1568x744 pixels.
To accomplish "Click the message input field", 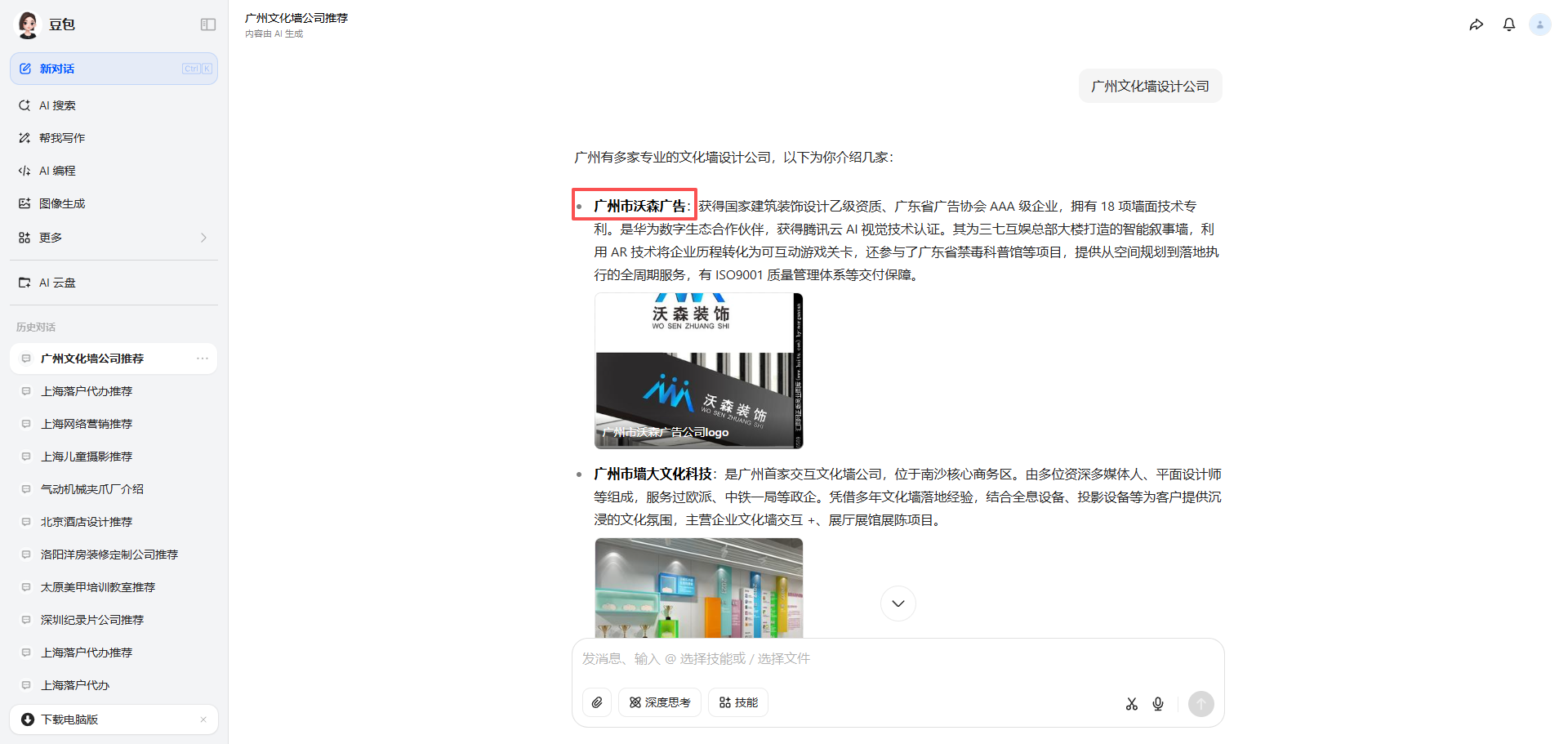I will [897, 659].
